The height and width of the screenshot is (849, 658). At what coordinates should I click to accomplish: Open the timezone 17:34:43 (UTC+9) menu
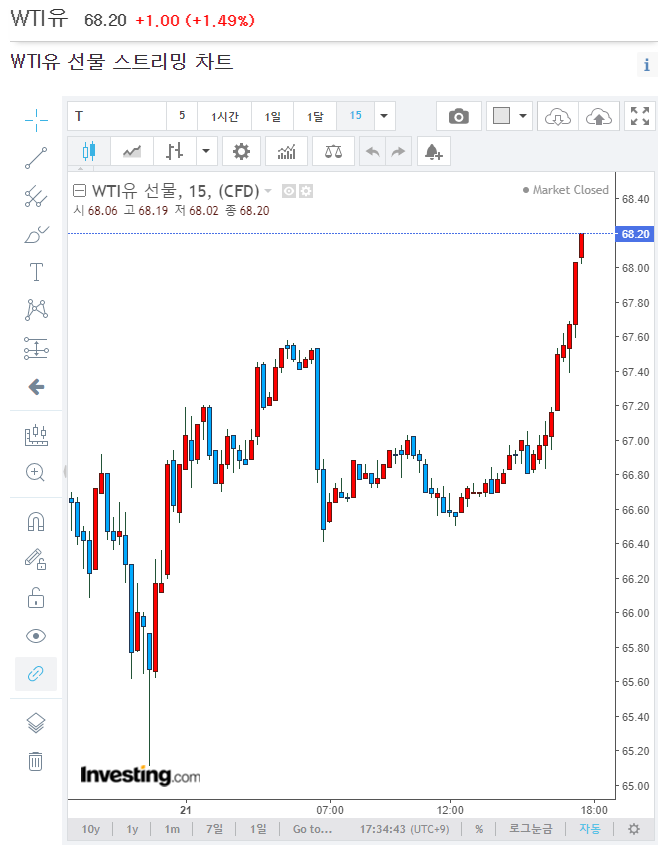tap(405, 829)
